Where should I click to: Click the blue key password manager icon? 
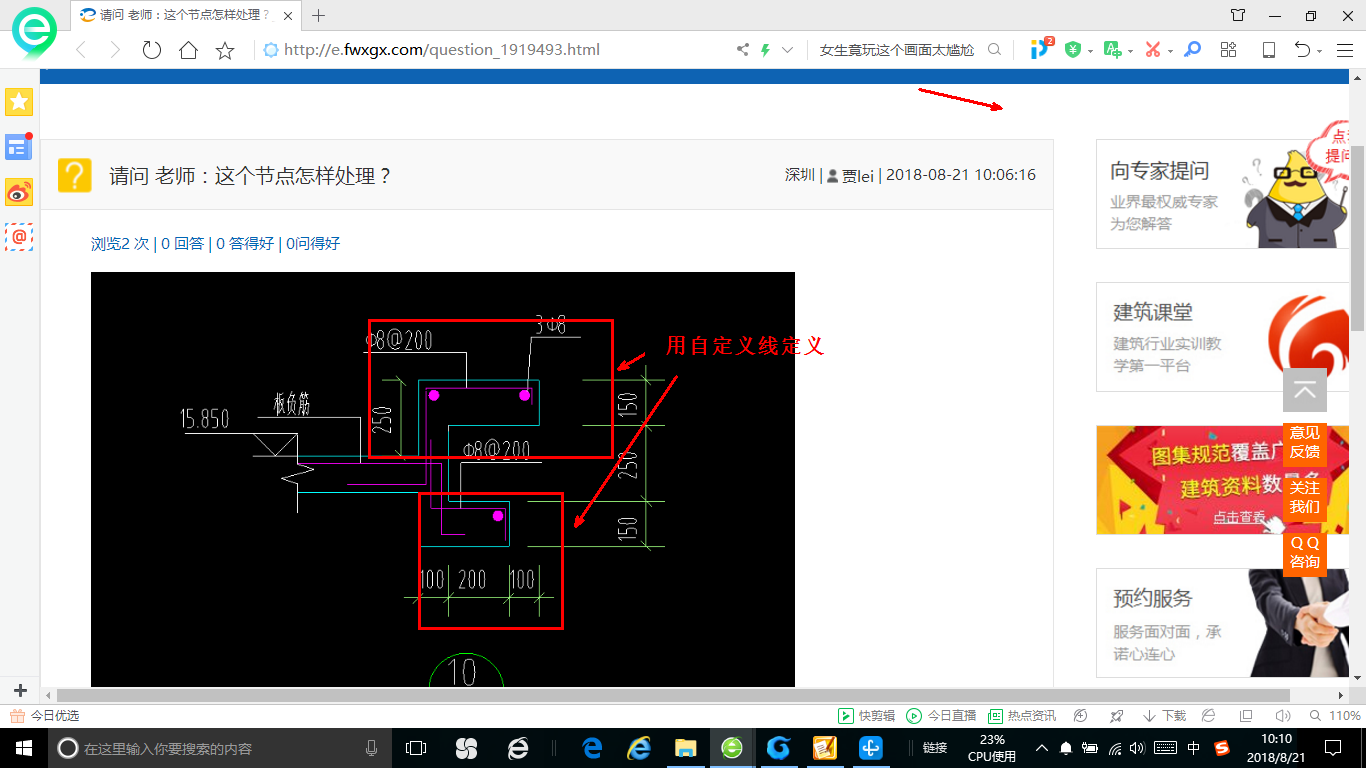(x=1192, y=50)
